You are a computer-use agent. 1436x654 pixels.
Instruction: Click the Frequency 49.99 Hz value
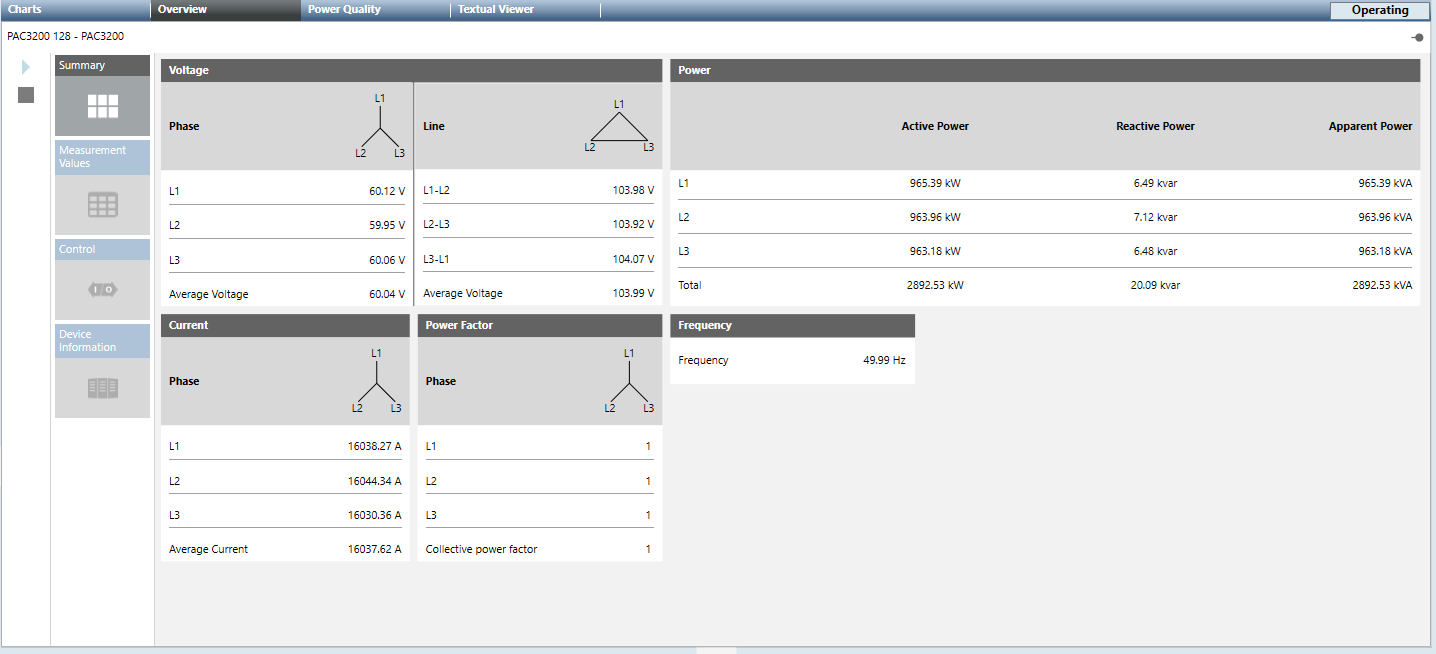tap(884, 360)
